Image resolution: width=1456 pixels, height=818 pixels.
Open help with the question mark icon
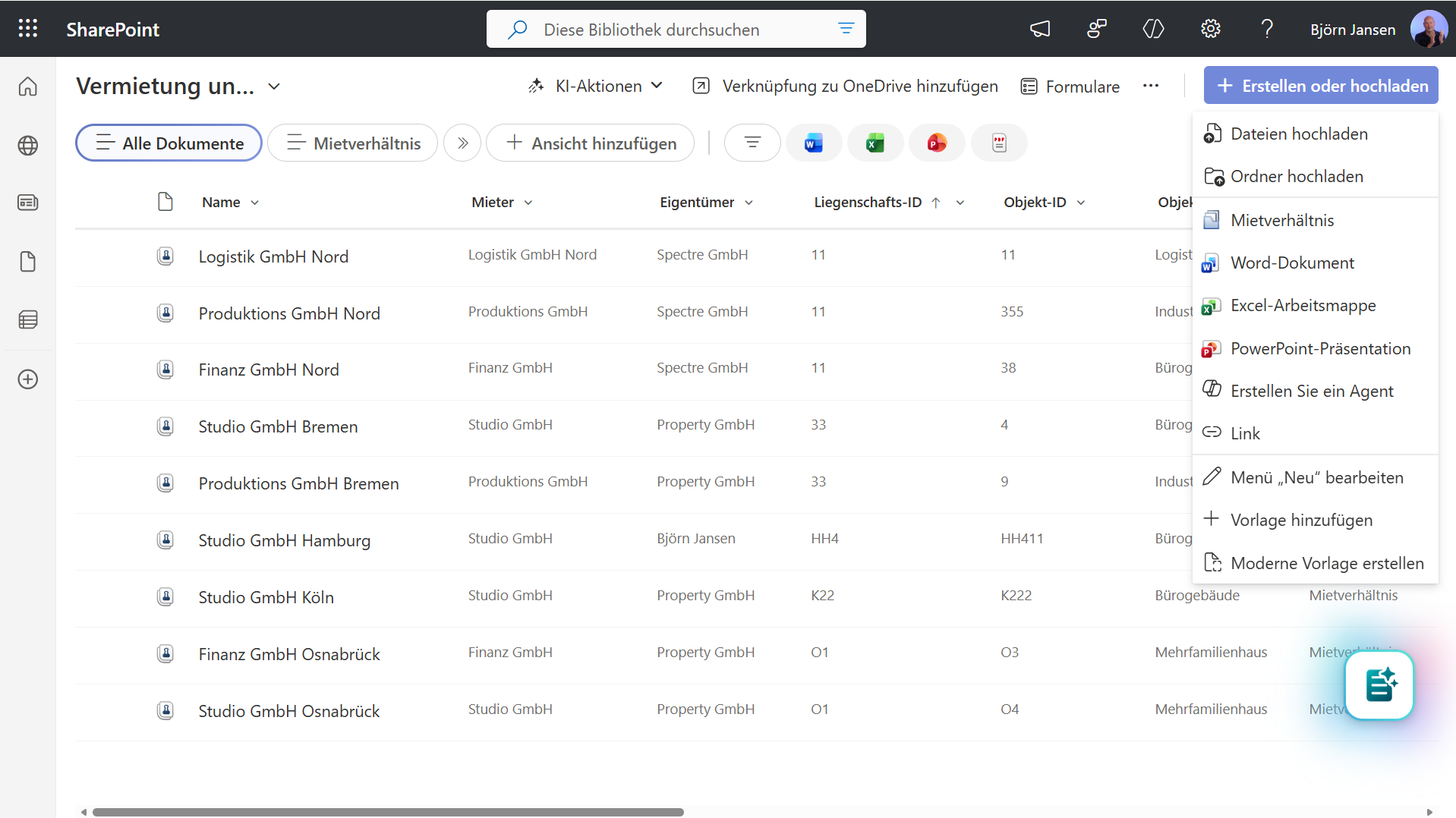(x=1266, y=29)
